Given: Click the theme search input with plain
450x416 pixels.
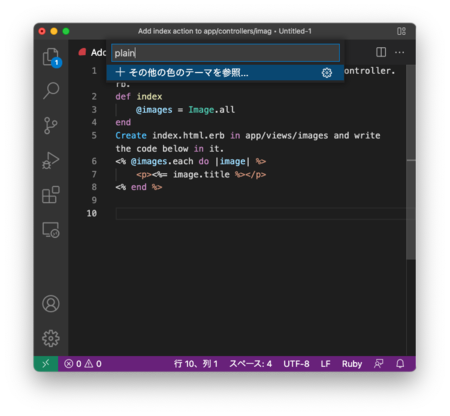Looking at the screenshot, I should (x=226, y=53).
